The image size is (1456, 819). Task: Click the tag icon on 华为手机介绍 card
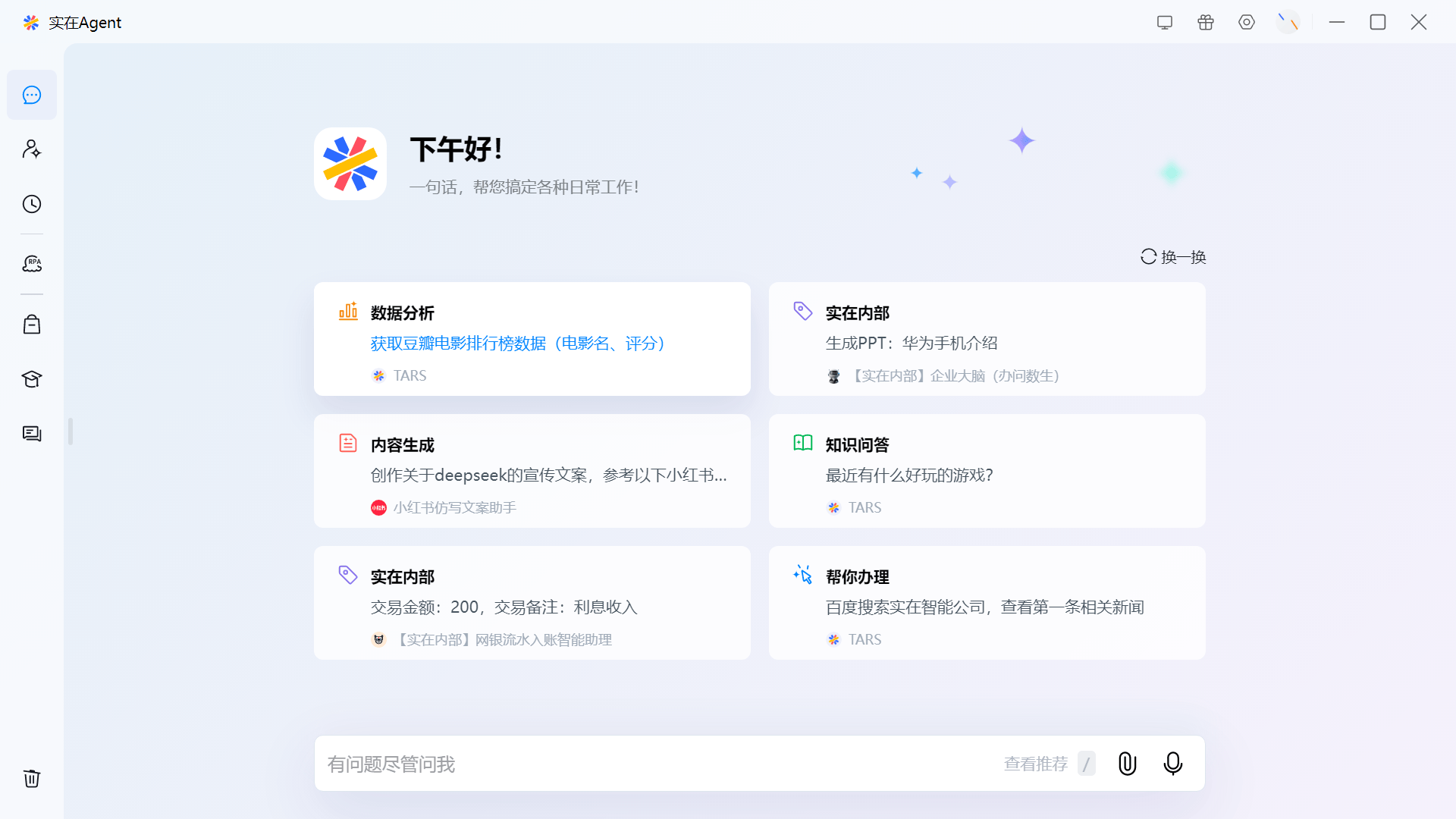(803, 311)
